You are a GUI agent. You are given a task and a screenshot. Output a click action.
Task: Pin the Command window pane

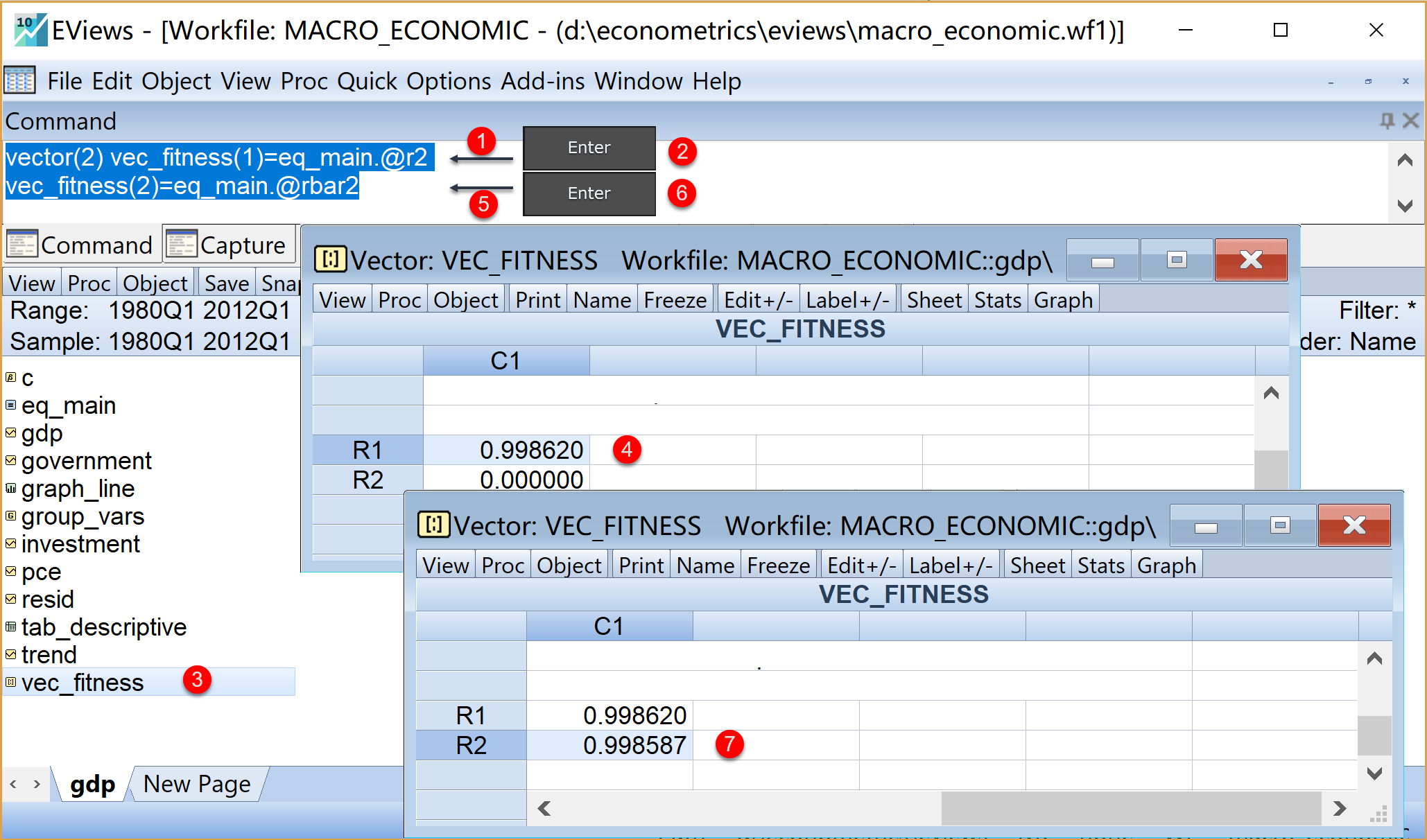(x=1387, y=121)
